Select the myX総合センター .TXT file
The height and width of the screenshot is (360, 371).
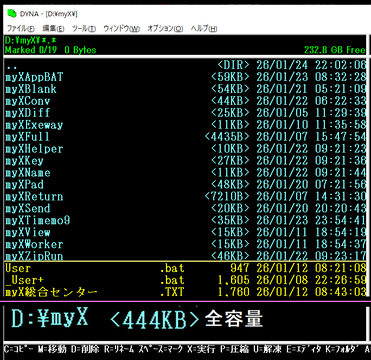[185, 292]
